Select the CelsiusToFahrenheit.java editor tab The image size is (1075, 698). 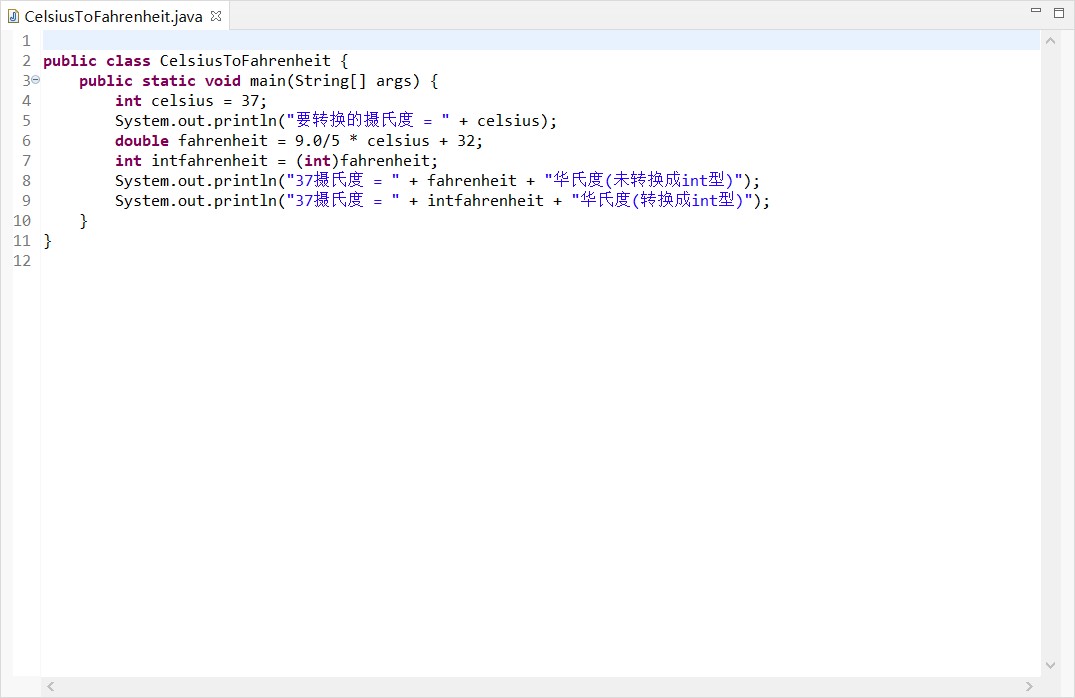tap(113, 16)
